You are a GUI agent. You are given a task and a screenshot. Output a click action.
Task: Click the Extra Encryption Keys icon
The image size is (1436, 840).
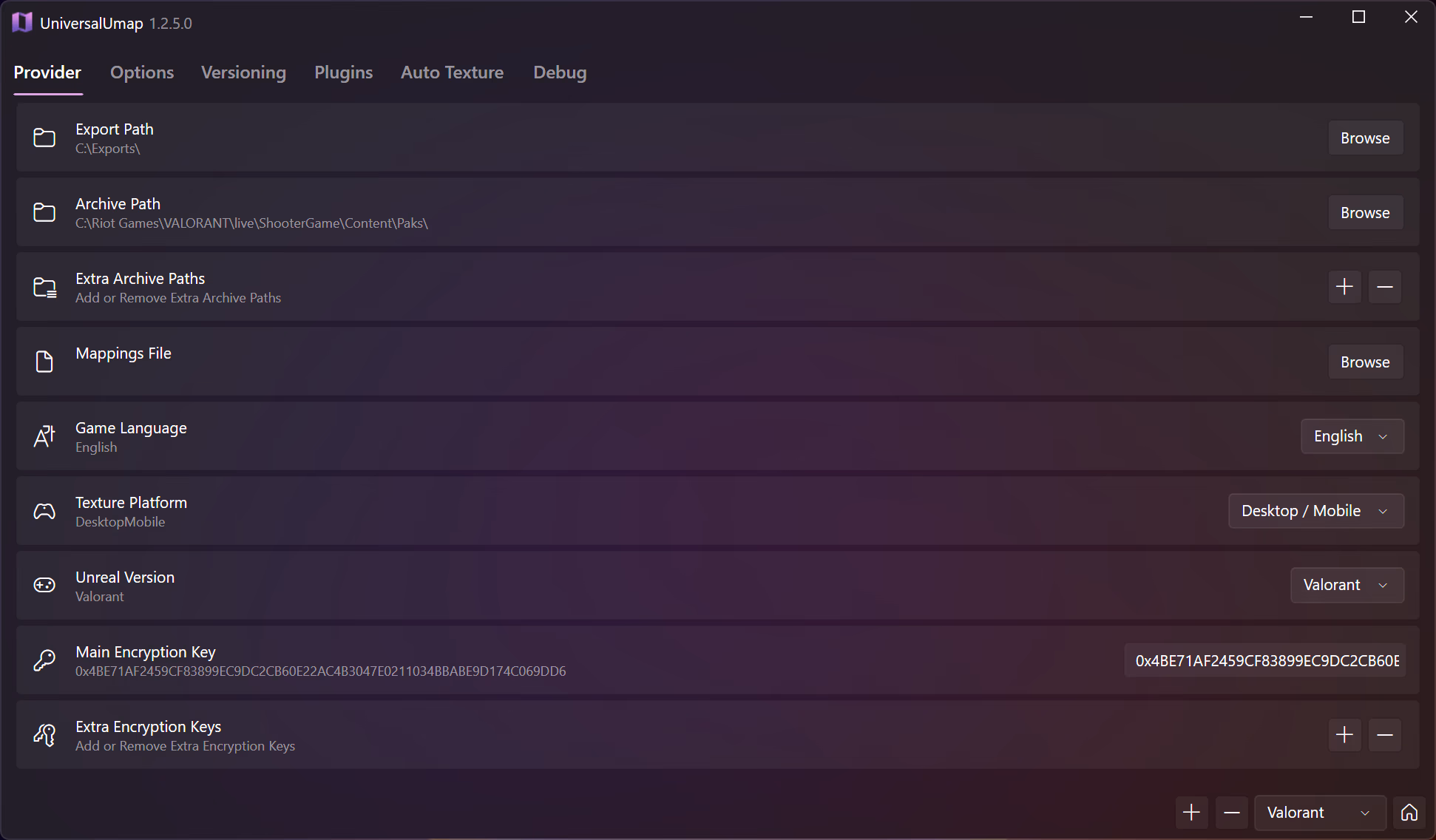pos(44,734)
